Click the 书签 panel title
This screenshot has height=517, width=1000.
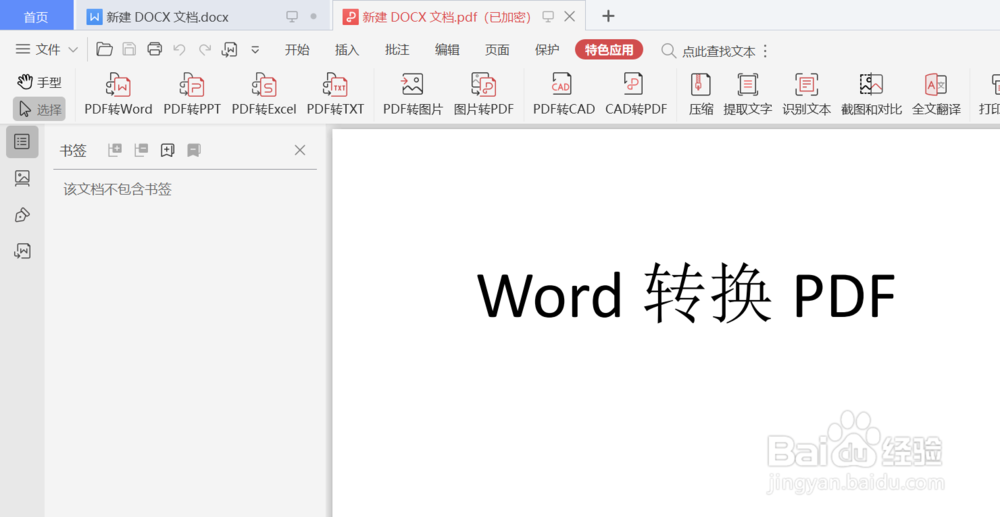(73, 150)
